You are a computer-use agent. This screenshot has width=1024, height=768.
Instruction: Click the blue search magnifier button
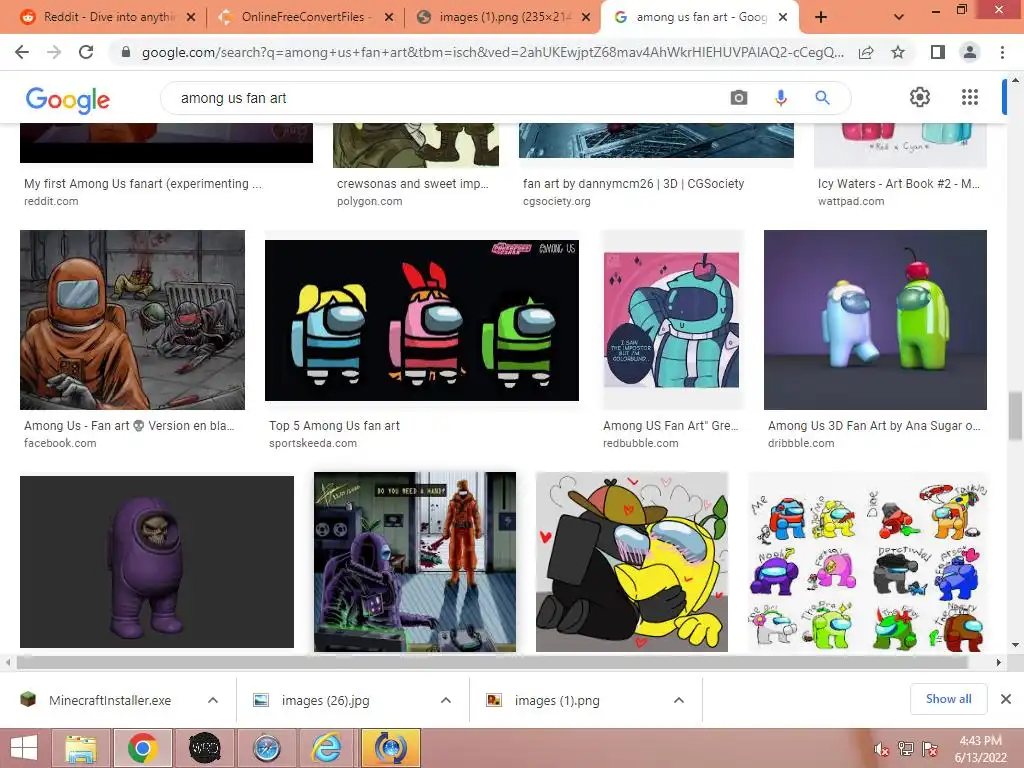click(822, 98)
